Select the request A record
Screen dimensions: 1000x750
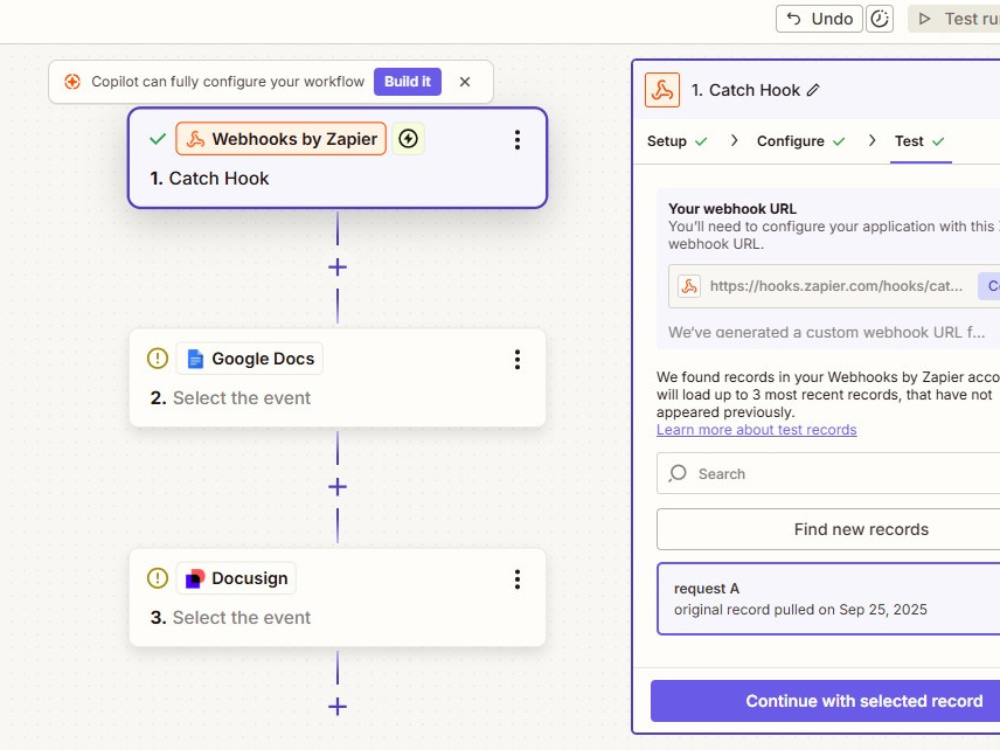click(828, 599)
